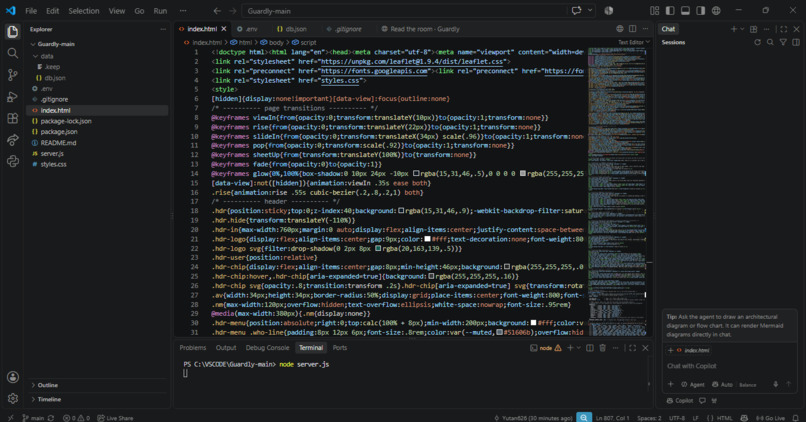
Task: Click the Chat with Copilot input field
Action: pyautogui.click(x=729, y=366)
